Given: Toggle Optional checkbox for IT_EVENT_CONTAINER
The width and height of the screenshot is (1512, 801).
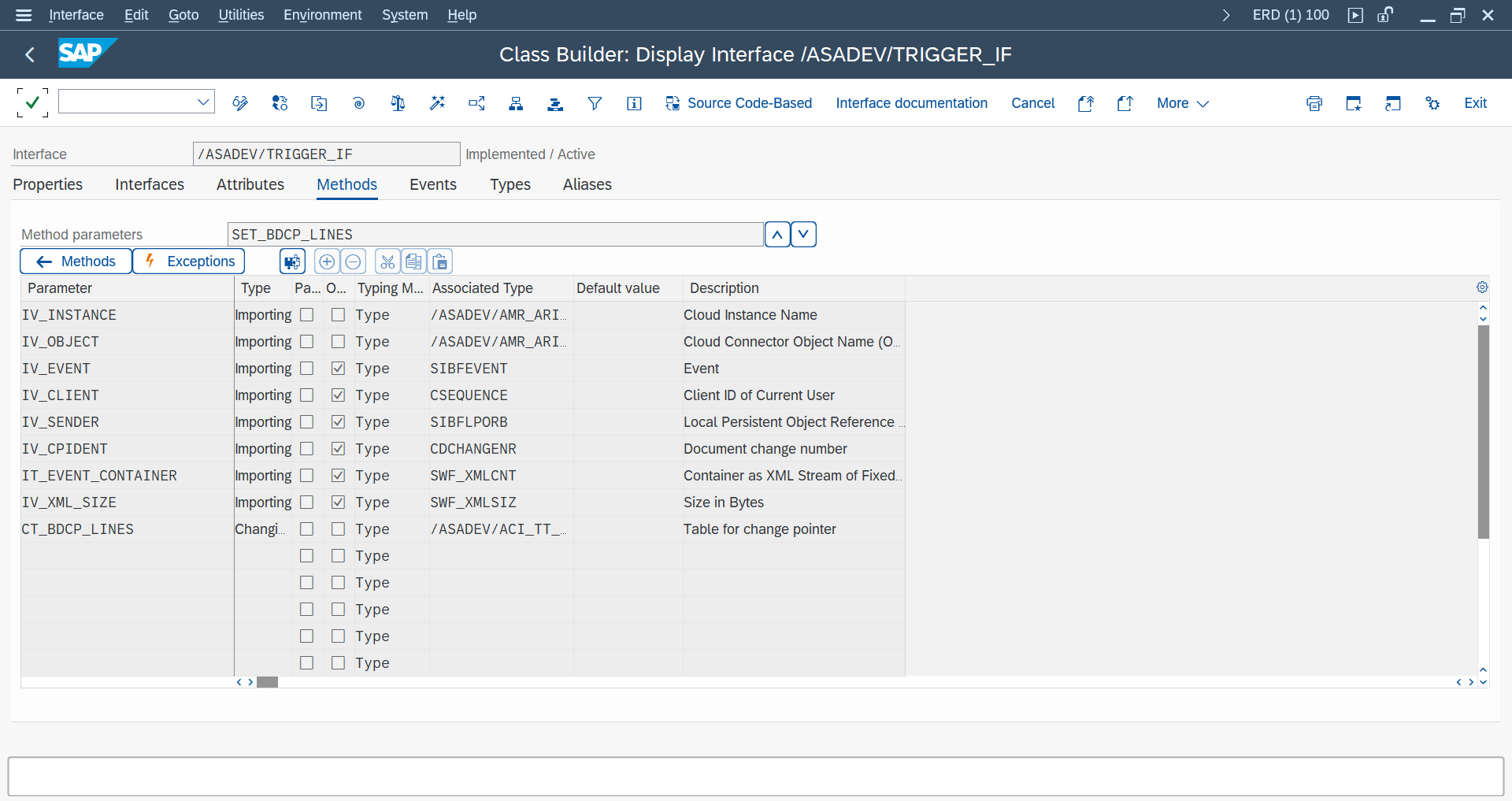Looking at the screenshot, I should pyautogui.click(x=338, y=475).
